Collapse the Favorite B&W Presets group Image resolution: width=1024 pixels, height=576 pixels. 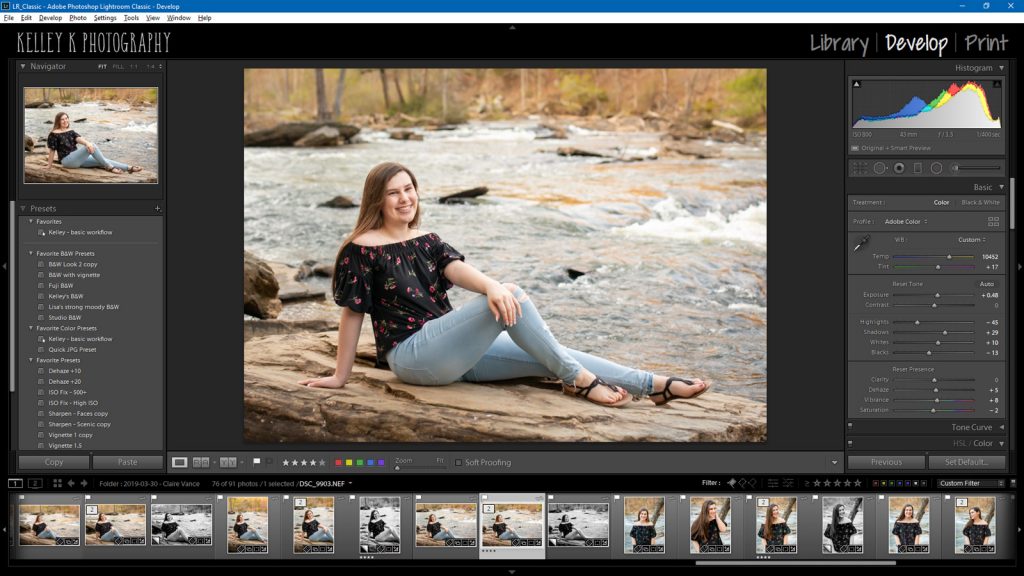point(31,253)
